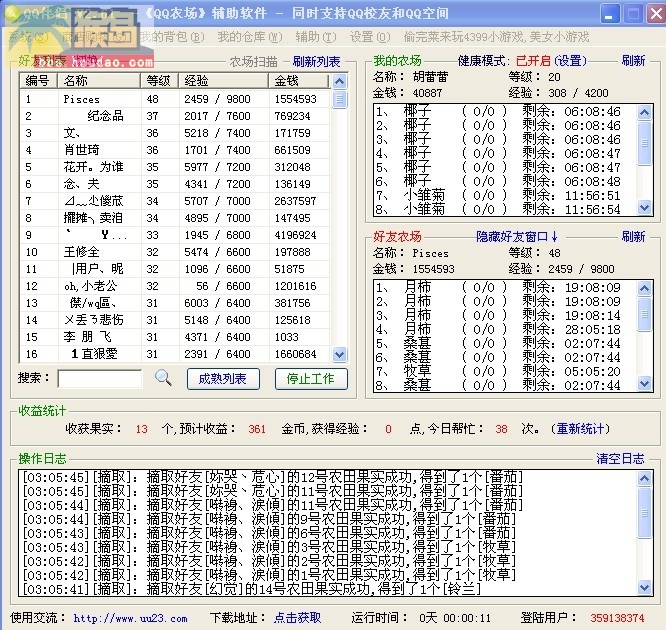Open the 4399小游戏 promotional menu link
666x630 pixels.
pos(497,37)
